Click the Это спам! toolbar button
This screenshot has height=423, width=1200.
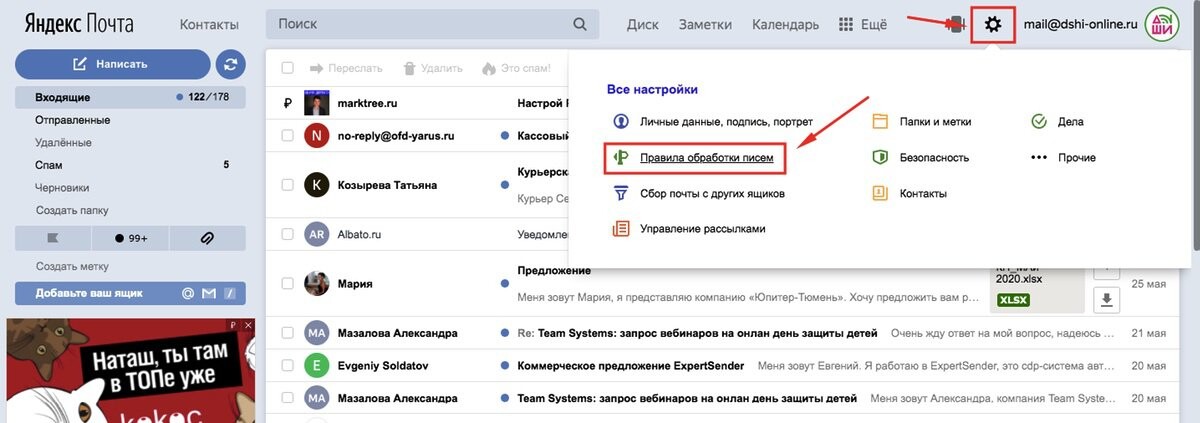pyautogui.click(x=516, y=68)
